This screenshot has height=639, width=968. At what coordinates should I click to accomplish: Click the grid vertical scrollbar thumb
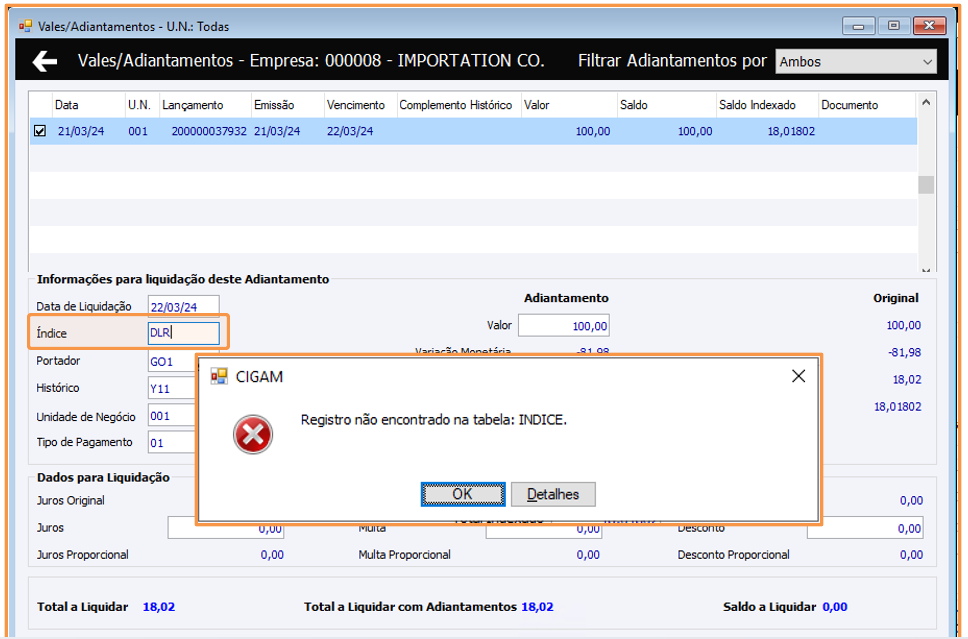point(925,185)
